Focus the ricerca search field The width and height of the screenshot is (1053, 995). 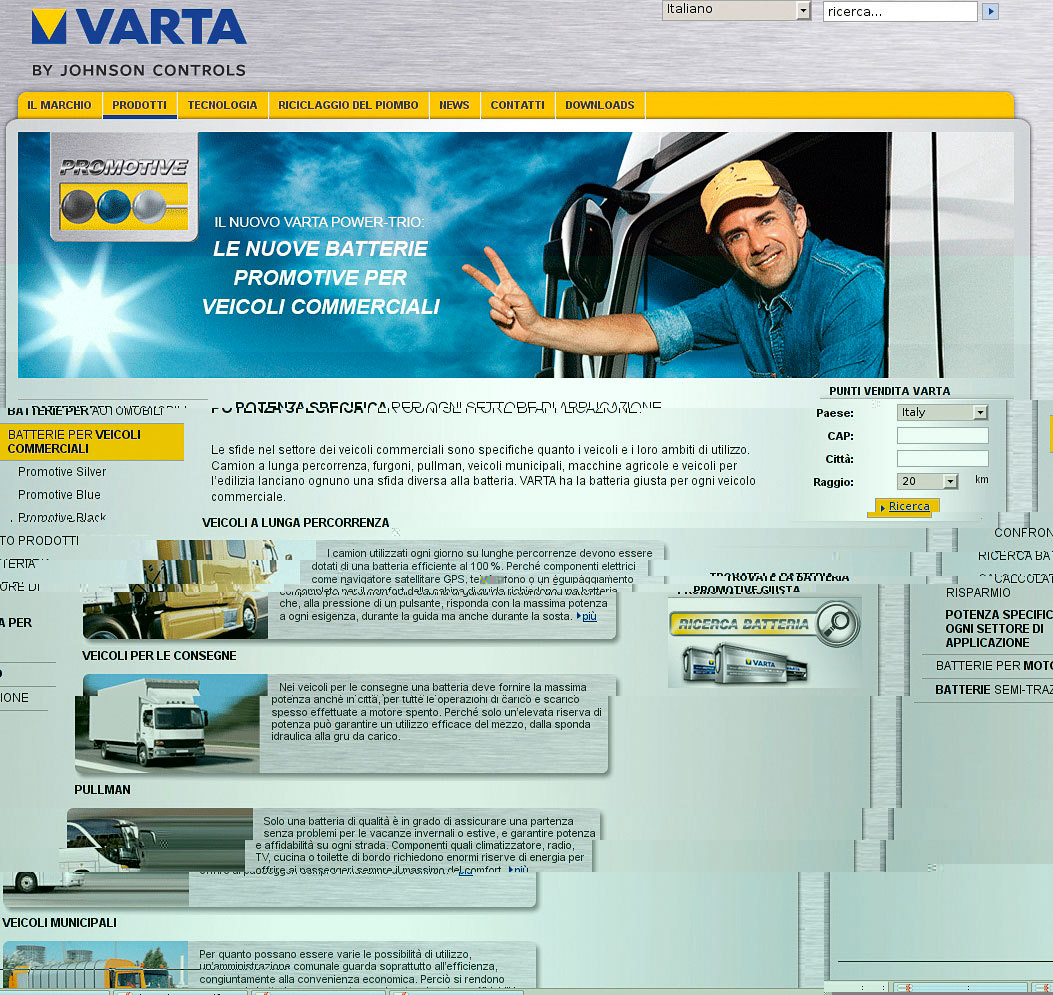(x=900, y=11)
